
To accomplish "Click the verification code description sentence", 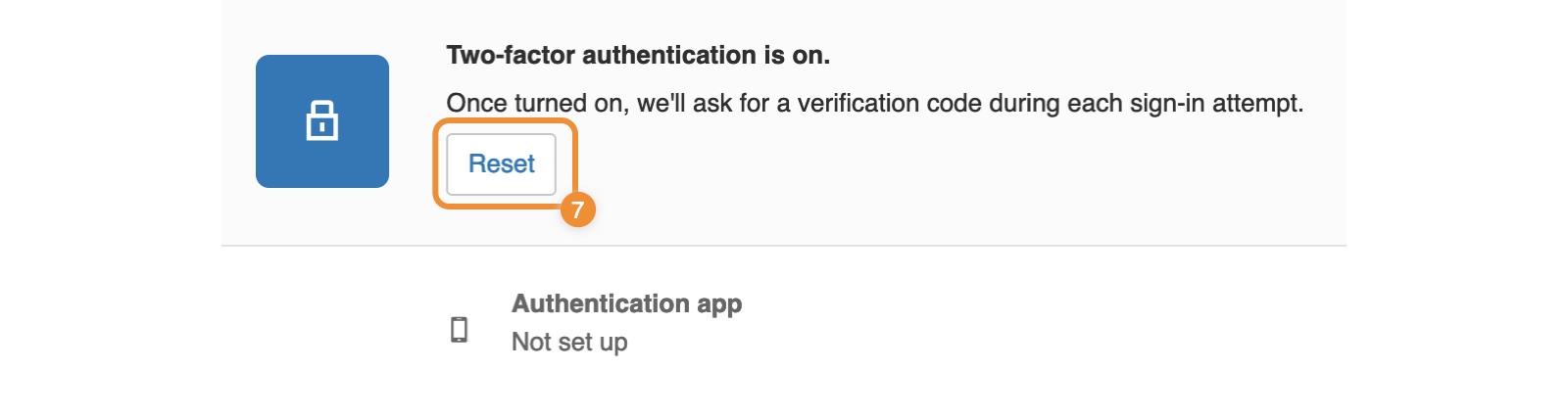I will point(875,103).
